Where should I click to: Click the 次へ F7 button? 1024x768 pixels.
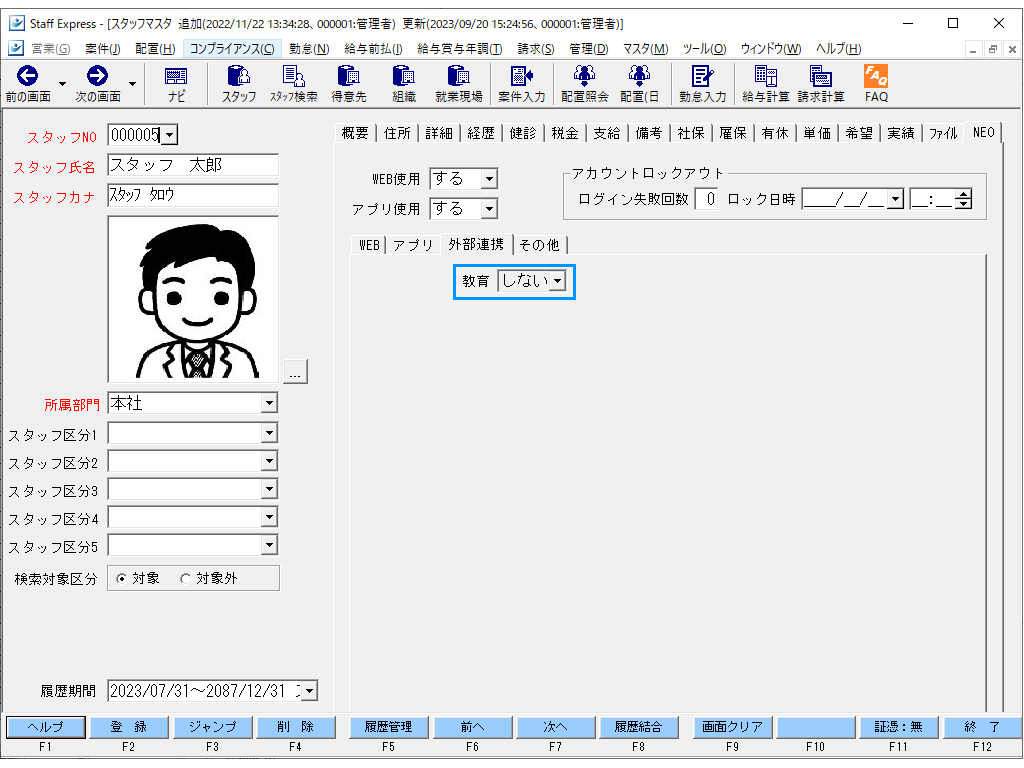click(556, 727)
